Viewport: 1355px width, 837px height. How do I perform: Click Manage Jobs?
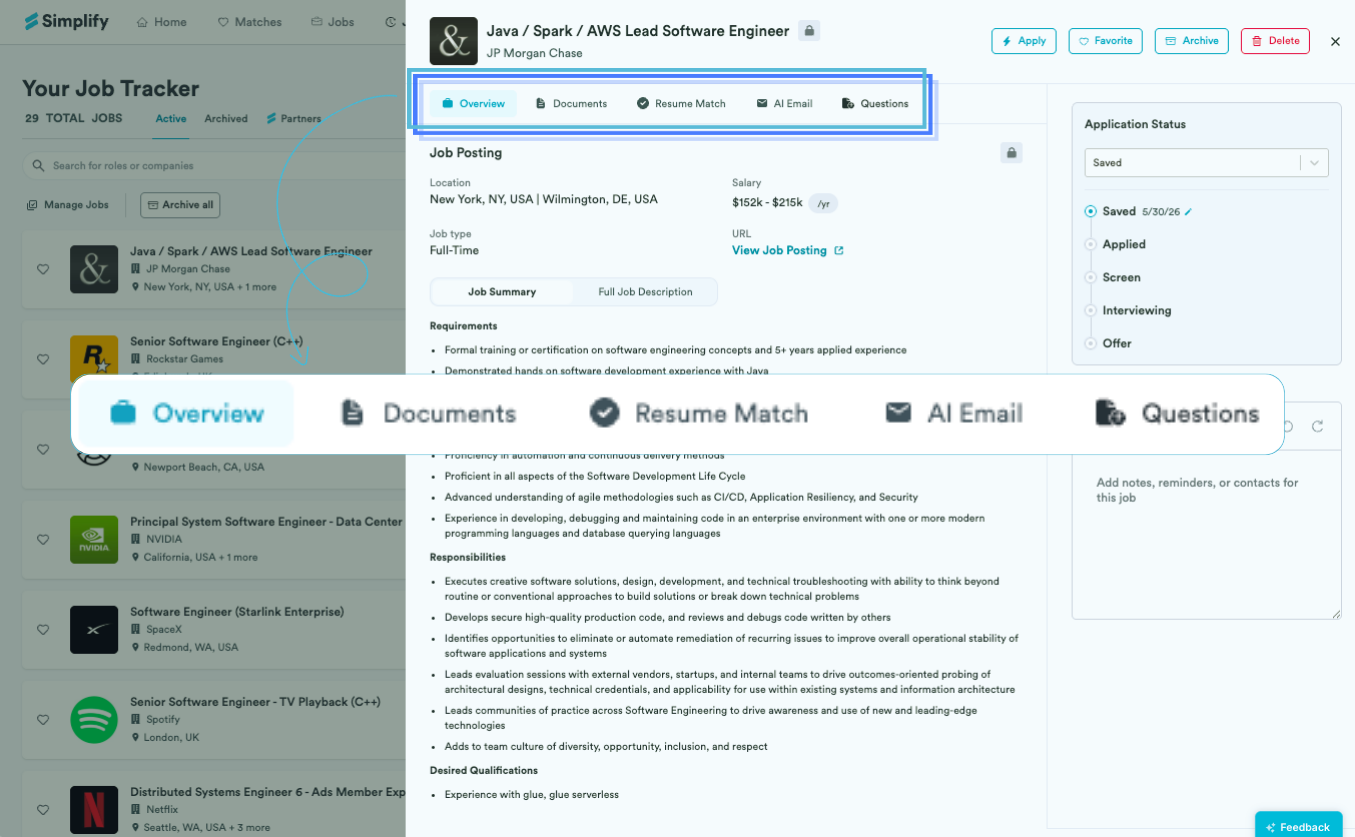point(68,205)
